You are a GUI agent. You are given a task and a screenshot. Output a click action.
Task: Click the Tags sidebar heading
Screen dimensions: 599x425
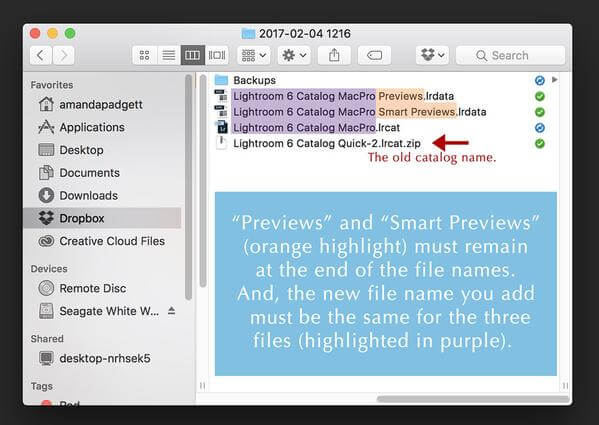pos(42,386)
